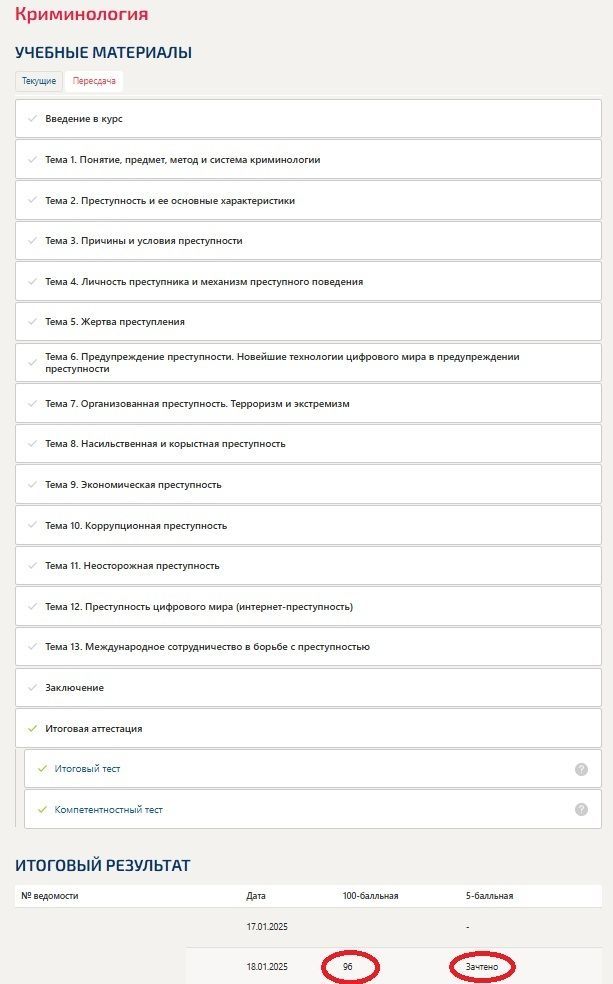
Task: Click the circled score 96 cell
Action: (x=348, y=967)
